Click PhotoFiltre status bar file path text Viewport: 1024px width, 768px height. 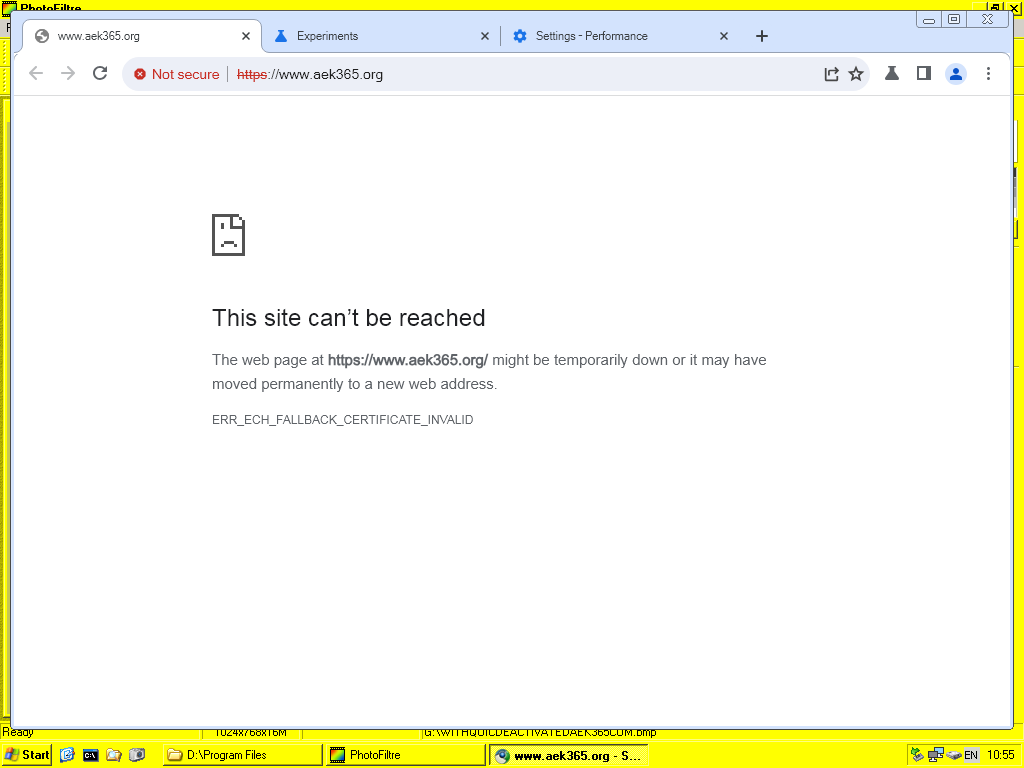coord(540,733)
